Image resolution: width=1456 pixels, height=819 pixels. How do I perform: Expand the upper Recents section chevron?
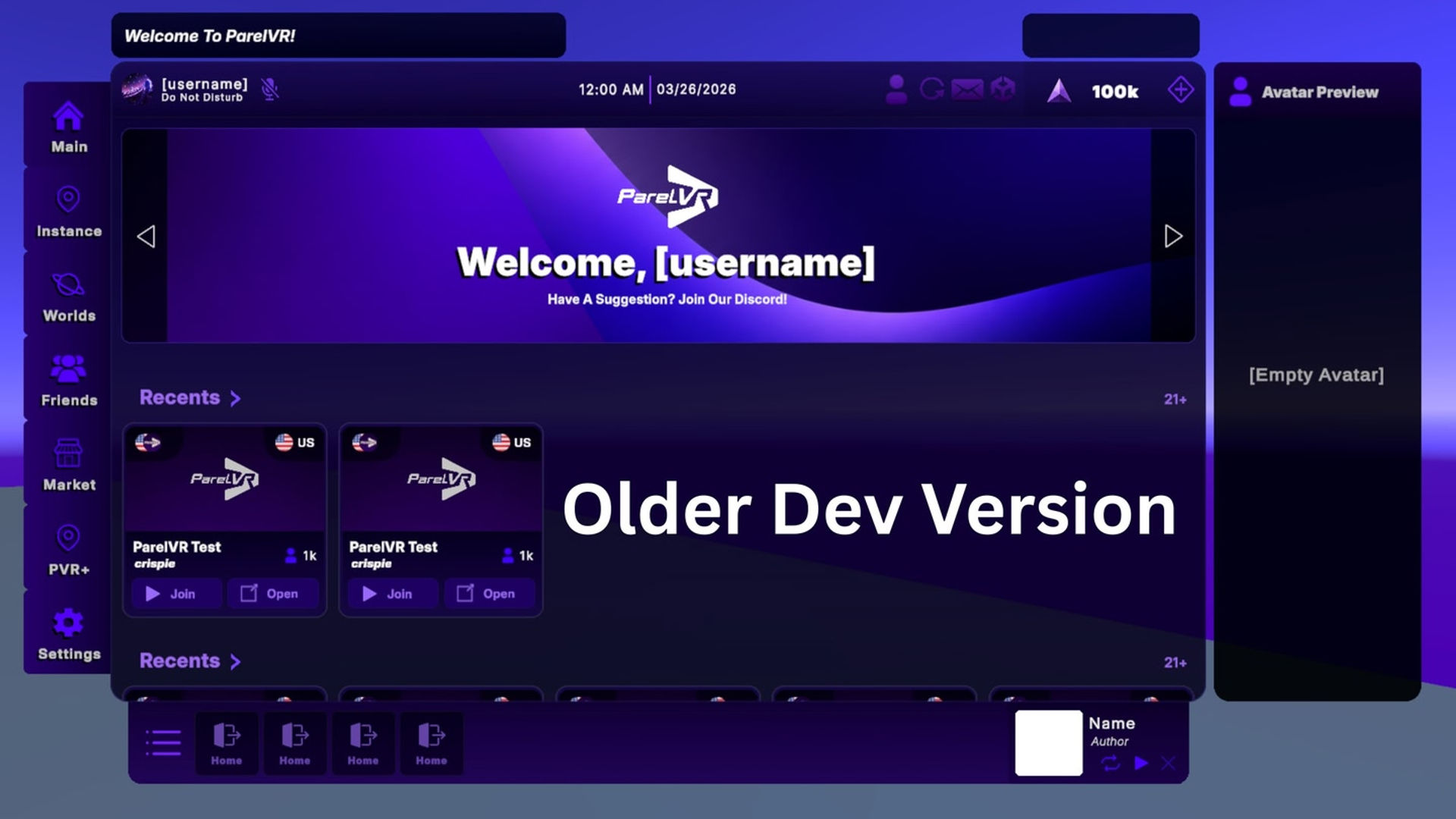pos(235,399)
